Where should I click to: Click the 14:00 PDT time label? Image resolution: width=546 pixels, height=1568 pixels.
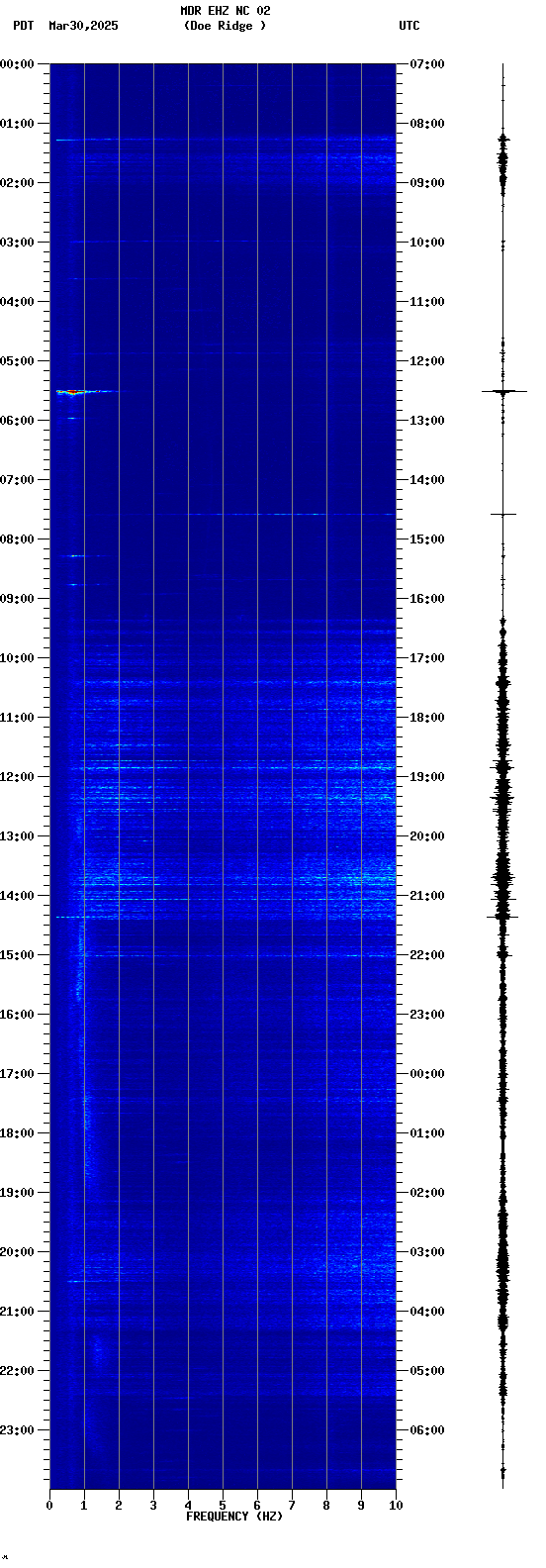pos(17,896)
